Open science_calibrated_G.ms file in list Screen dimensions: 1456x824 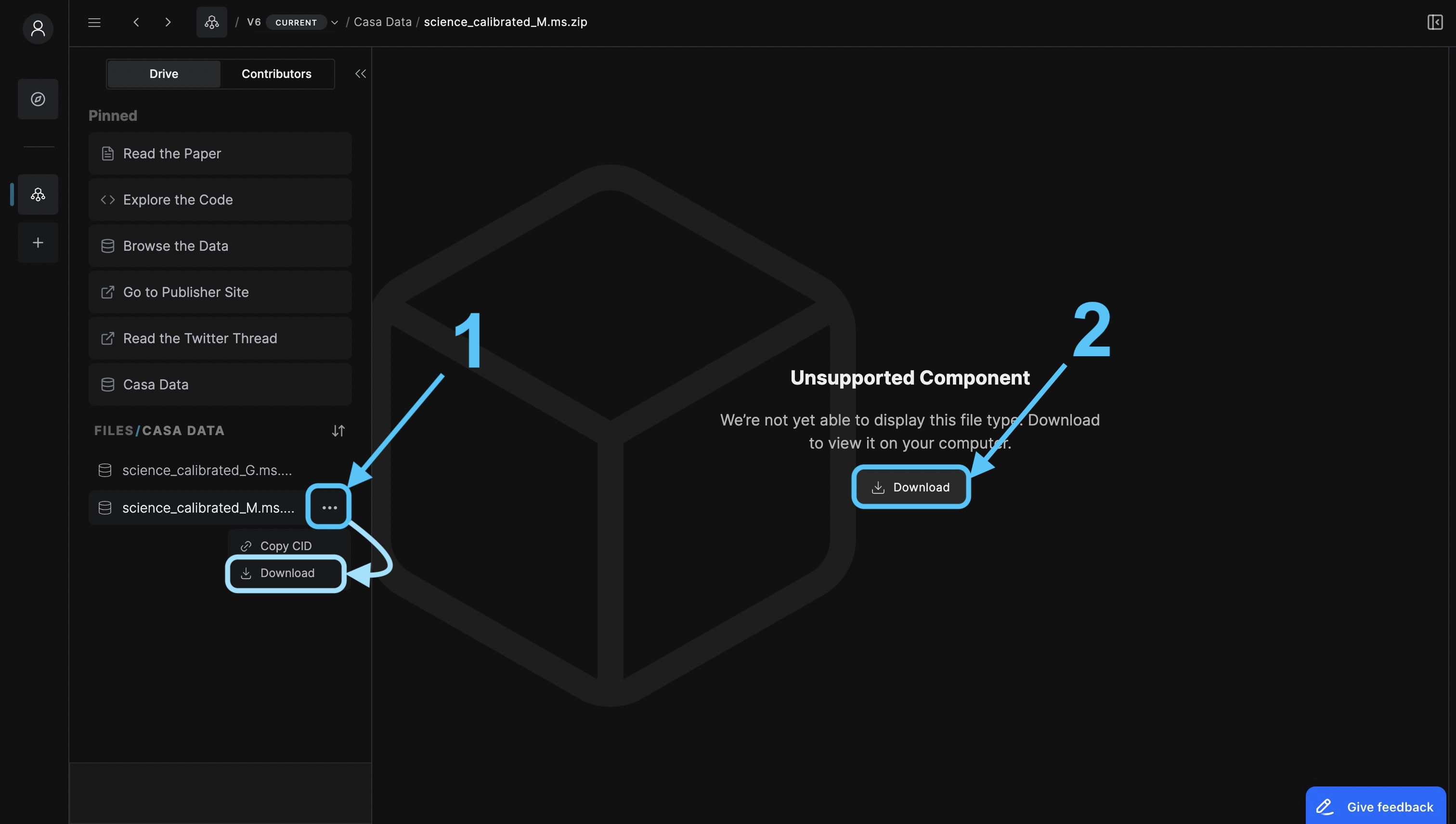pyautogui.click(x=207, y=470)
